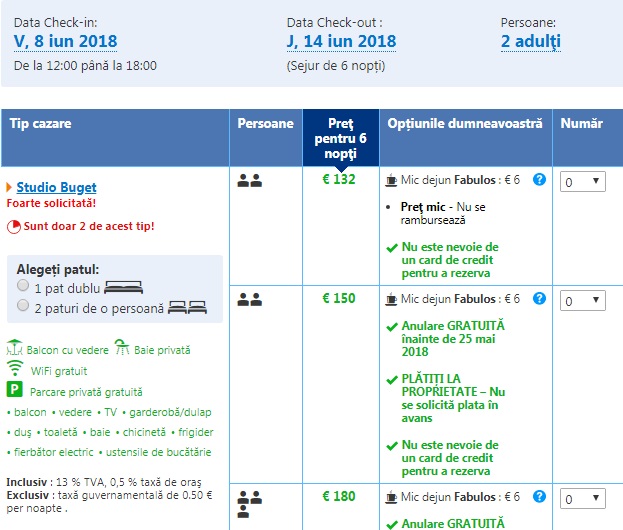Click the green parking P icon

[15, 391]
